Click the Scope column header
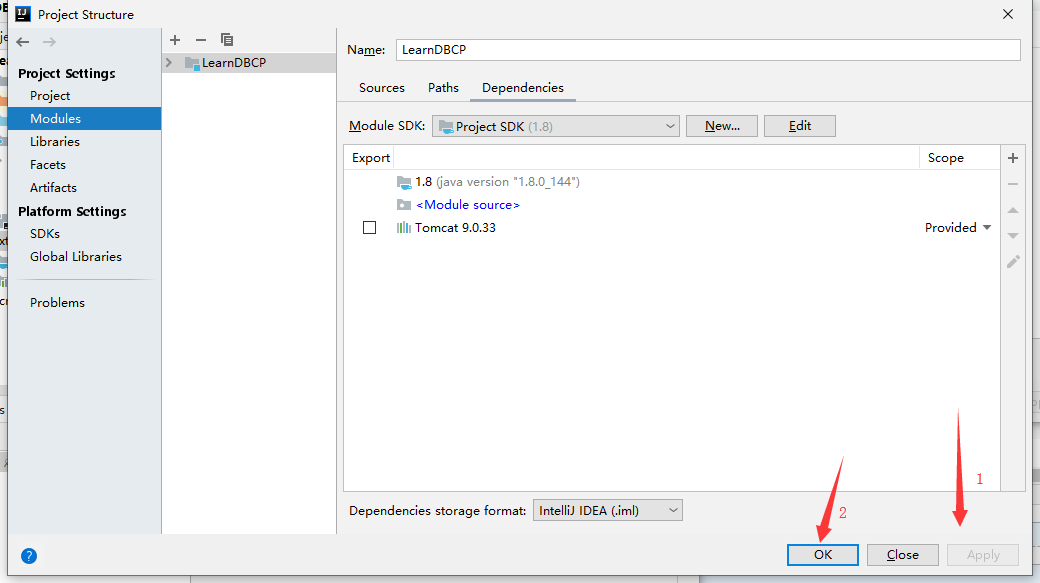 pyautogui.click(x=946, y=158)
